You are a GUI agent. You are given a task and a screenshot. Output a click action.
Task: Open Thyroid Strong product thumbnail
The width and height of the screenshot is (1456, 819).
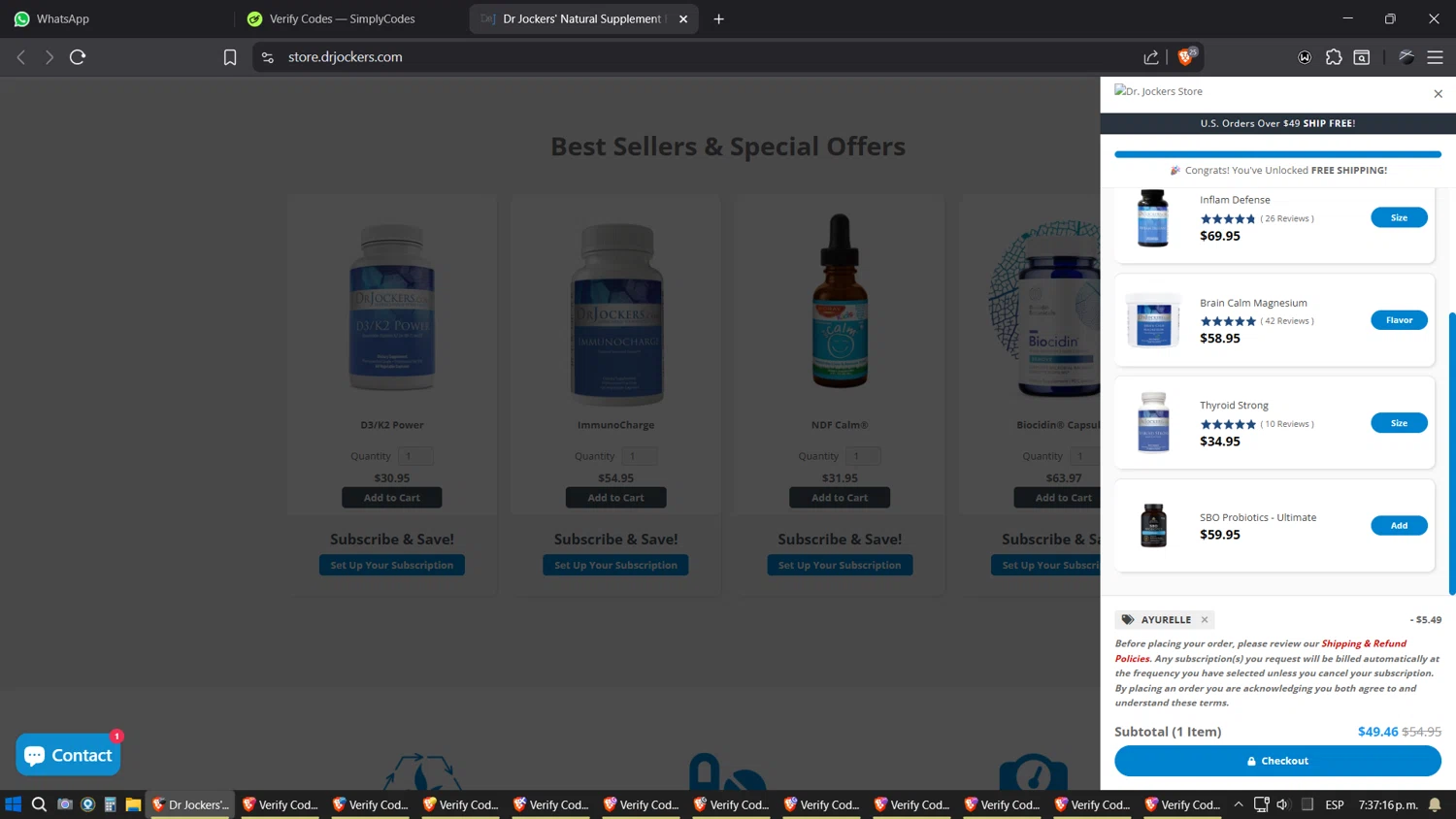(x=1153, y=422)
